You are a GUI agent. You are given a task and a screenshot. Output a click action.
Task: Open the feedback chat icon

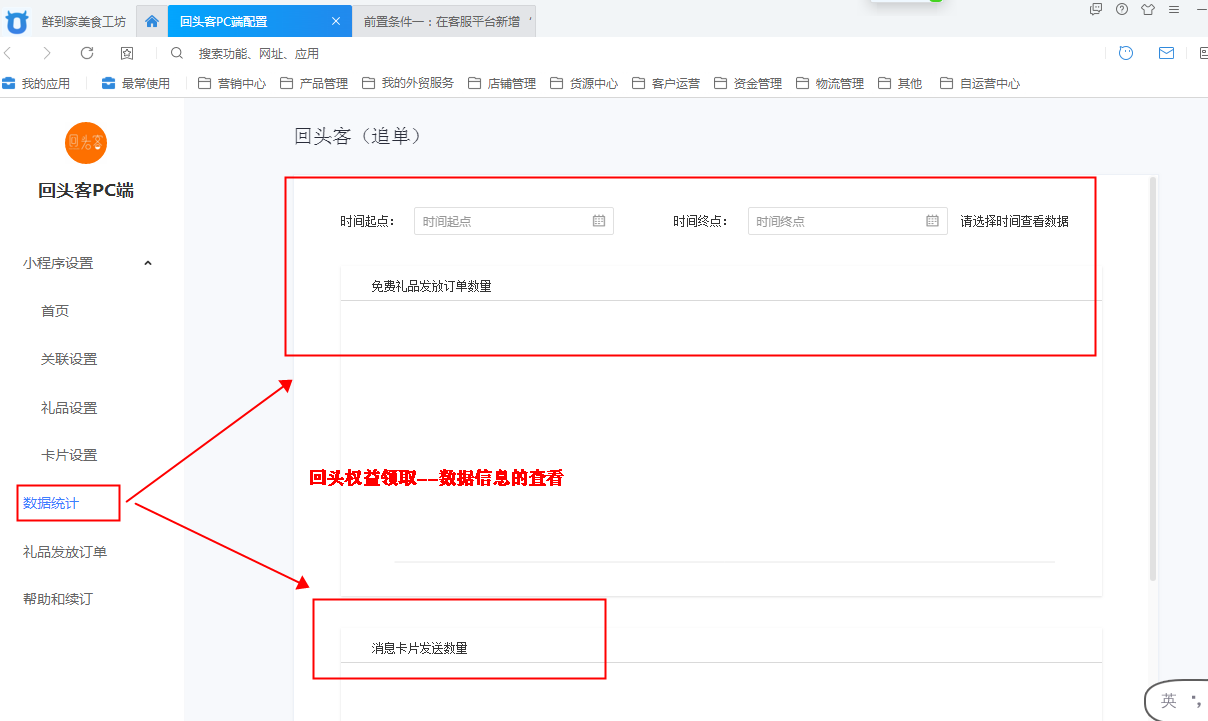tap(1096, 9)
